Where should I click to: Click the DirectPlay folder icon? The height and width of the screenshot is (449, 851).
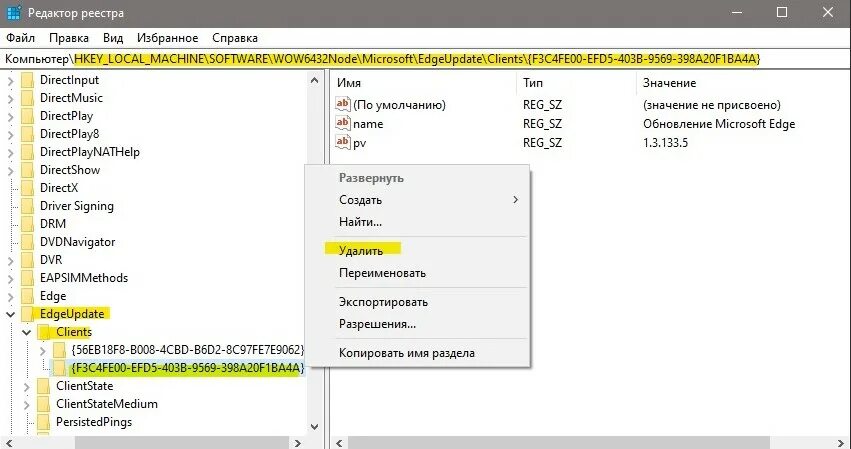[27, 116]
